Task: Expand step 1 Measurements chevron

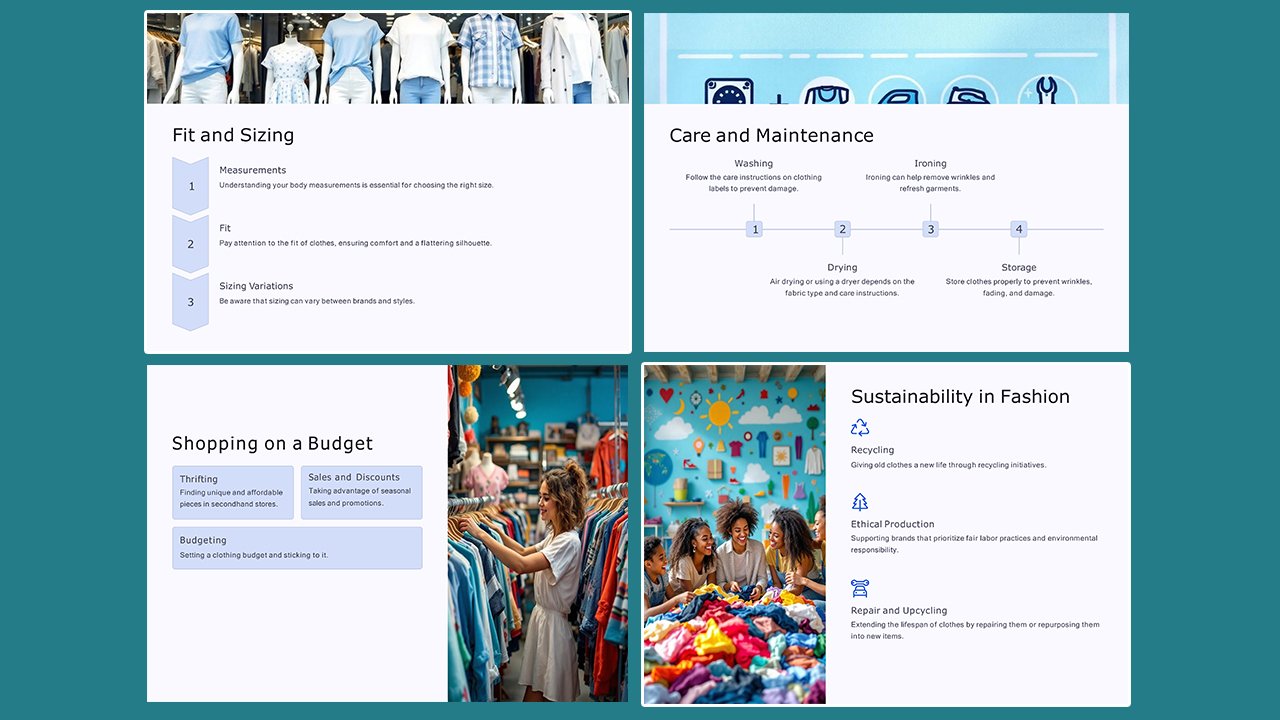Action: (190, 185)
